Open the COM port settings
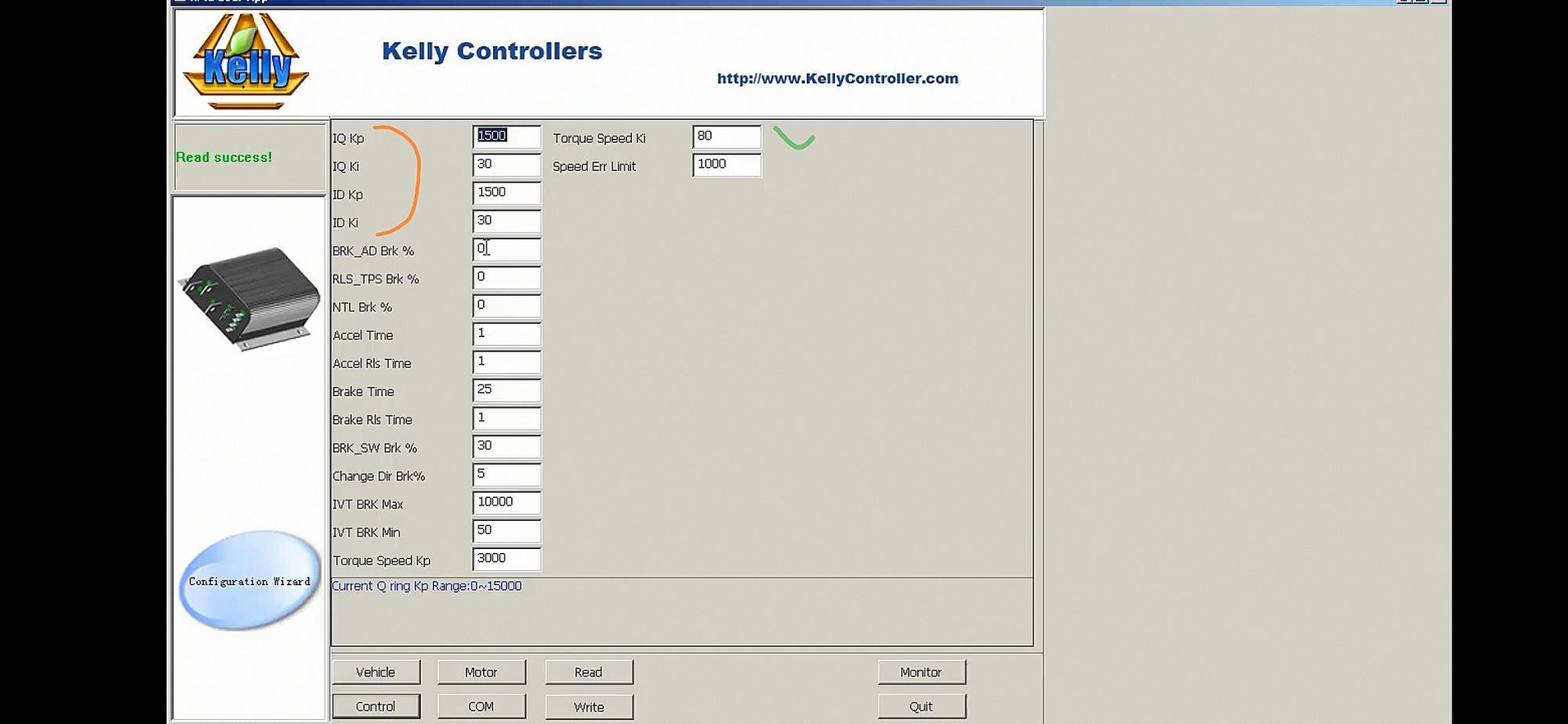 (x=481, y=707)
